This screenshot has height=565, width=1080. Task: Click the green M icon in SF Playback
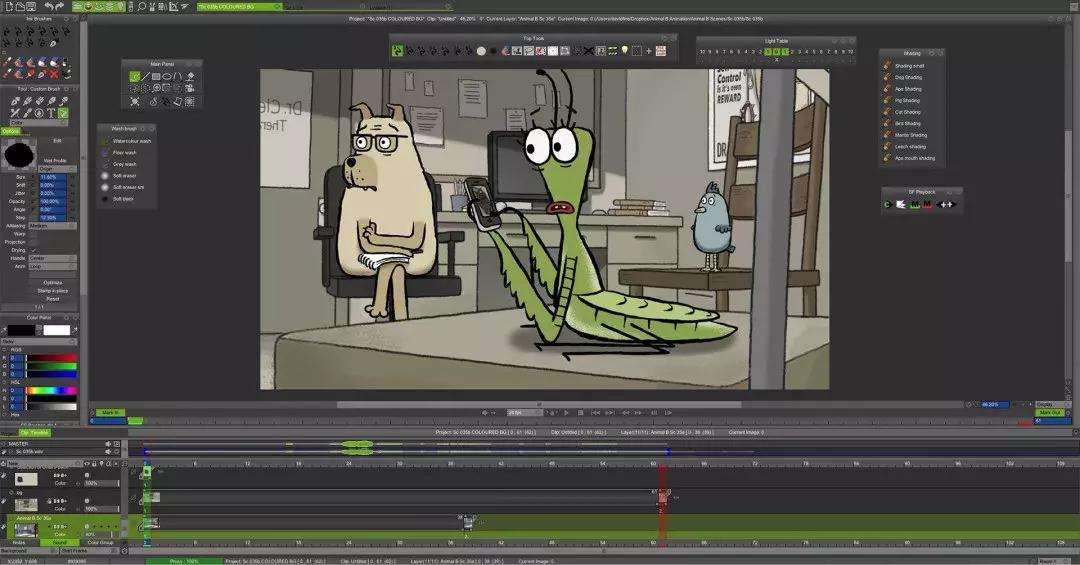pyautogui.click(x=915, y=204)
